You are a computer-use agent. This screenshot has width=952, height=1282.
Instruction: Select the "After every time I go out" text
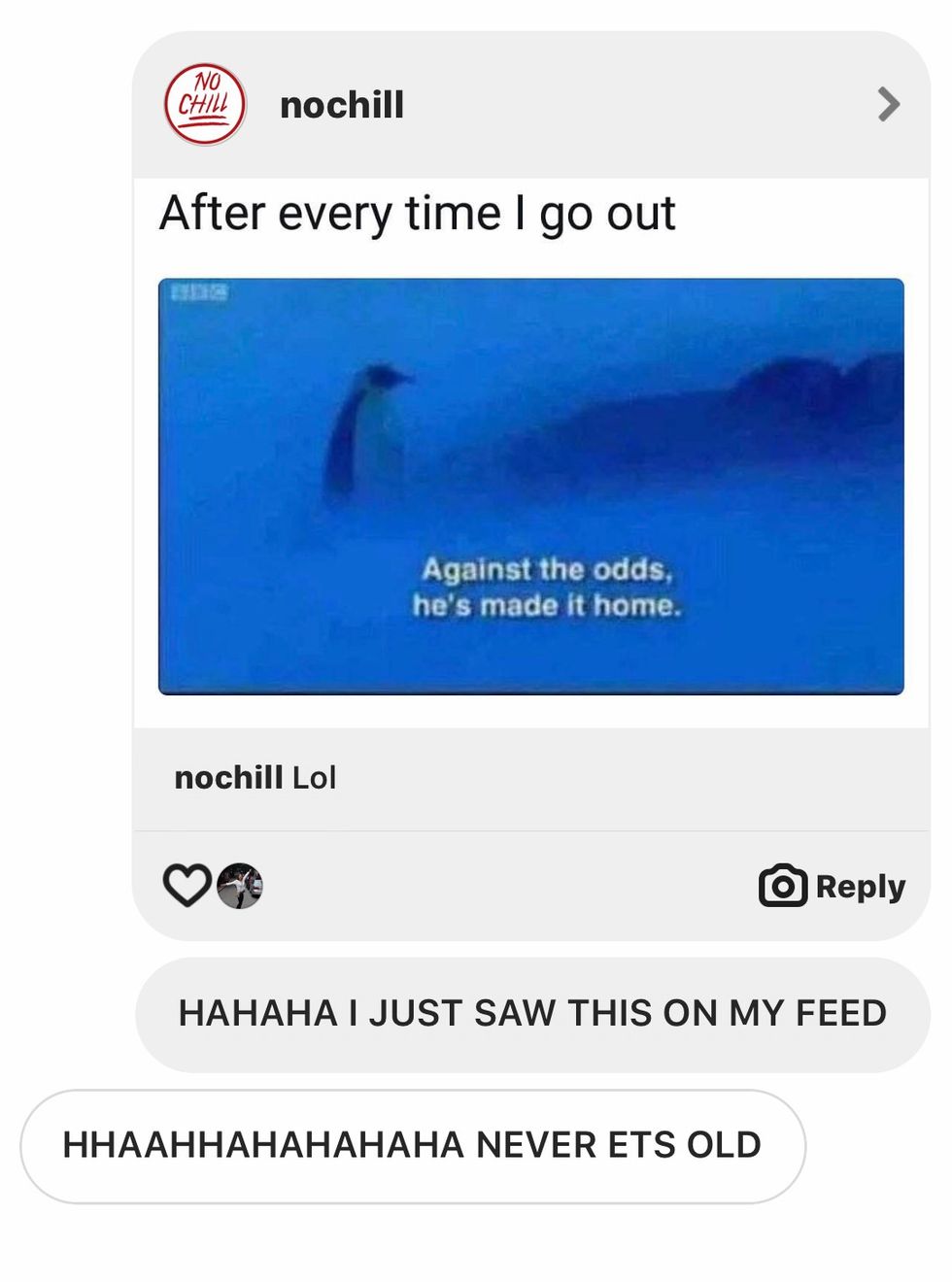[418, 214]
